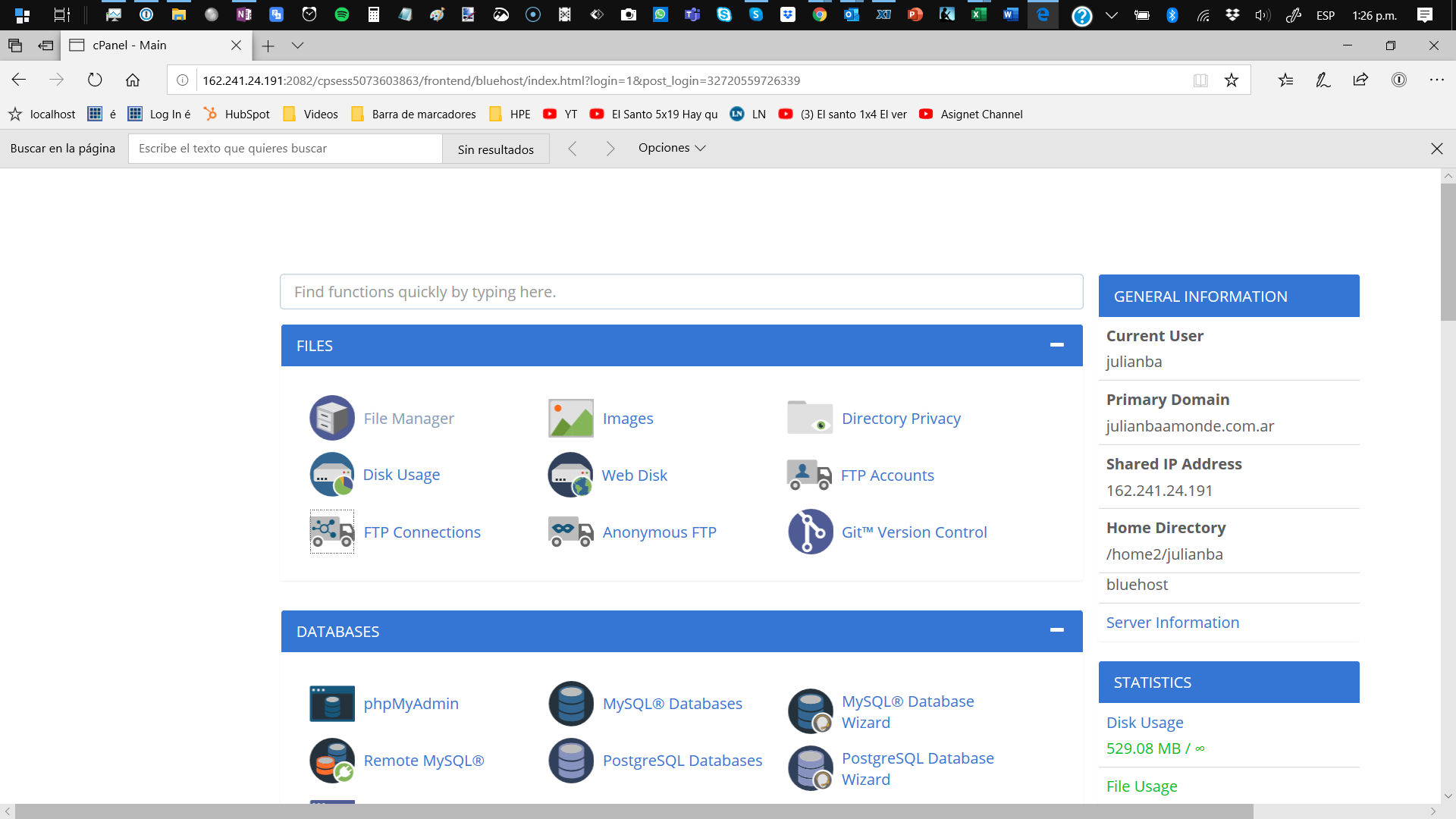The image size is (1456, 819).
Task: Click the File Manager link
Action: tap(409, 418)
